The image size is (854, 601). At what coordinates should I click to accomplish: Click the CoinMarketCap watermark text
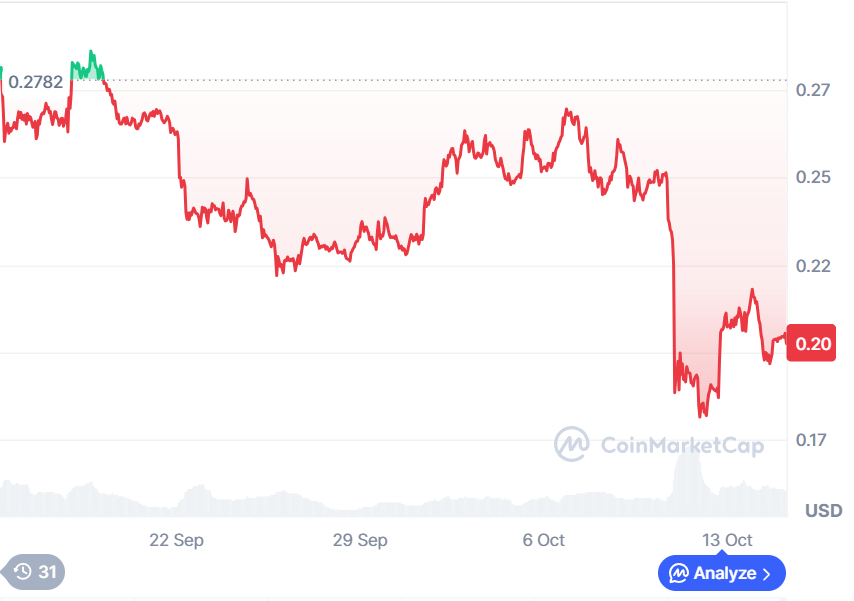[x=682, y=445]
